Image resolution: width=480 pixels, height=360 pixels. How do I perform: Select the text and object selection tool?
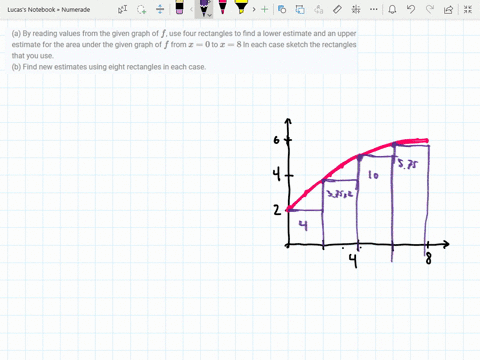pos(122,9)
